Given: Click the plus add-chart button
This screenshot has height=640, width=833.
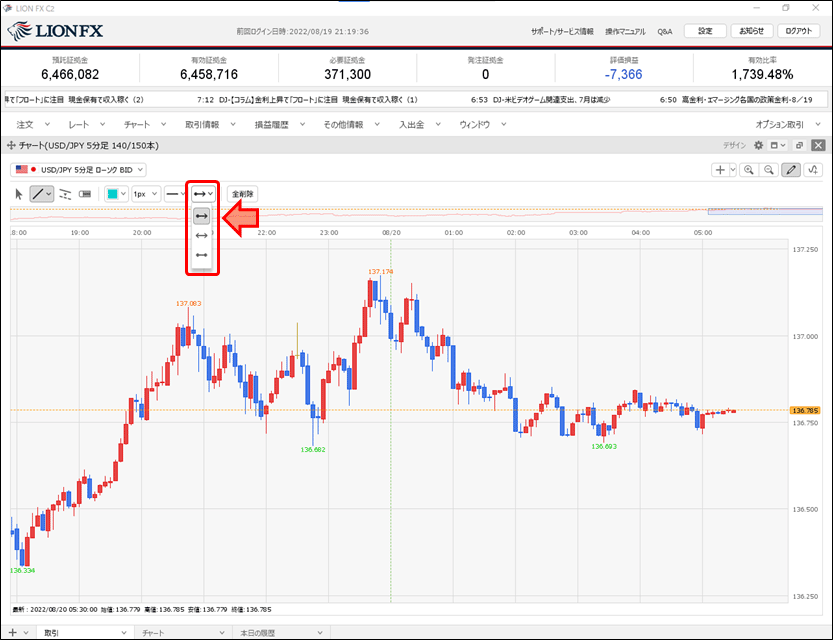Looking at the screenshot, I should point(720,170).
